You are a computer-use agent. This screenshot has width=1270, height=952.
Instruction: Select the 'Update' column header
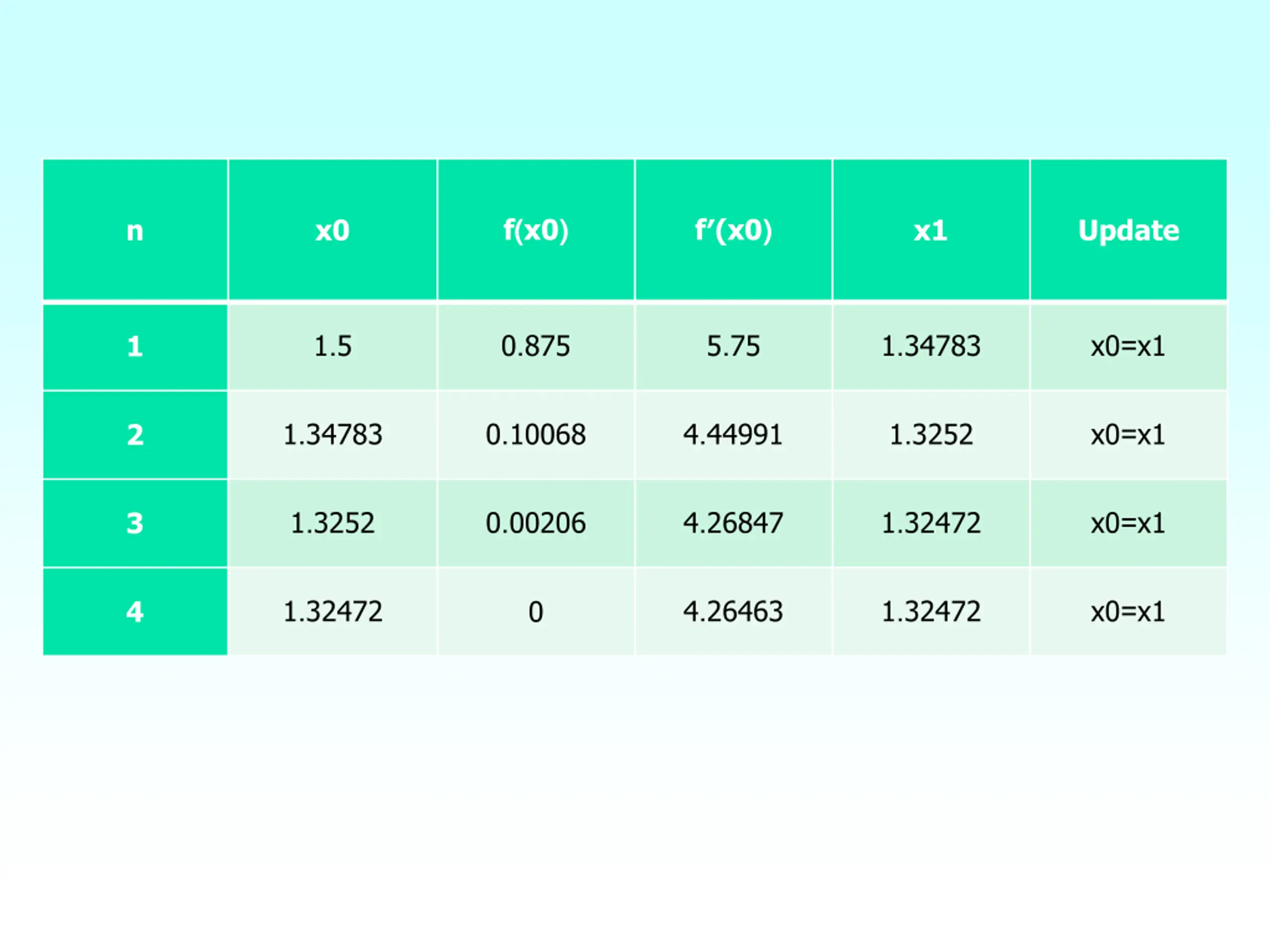click(1128, 231)
